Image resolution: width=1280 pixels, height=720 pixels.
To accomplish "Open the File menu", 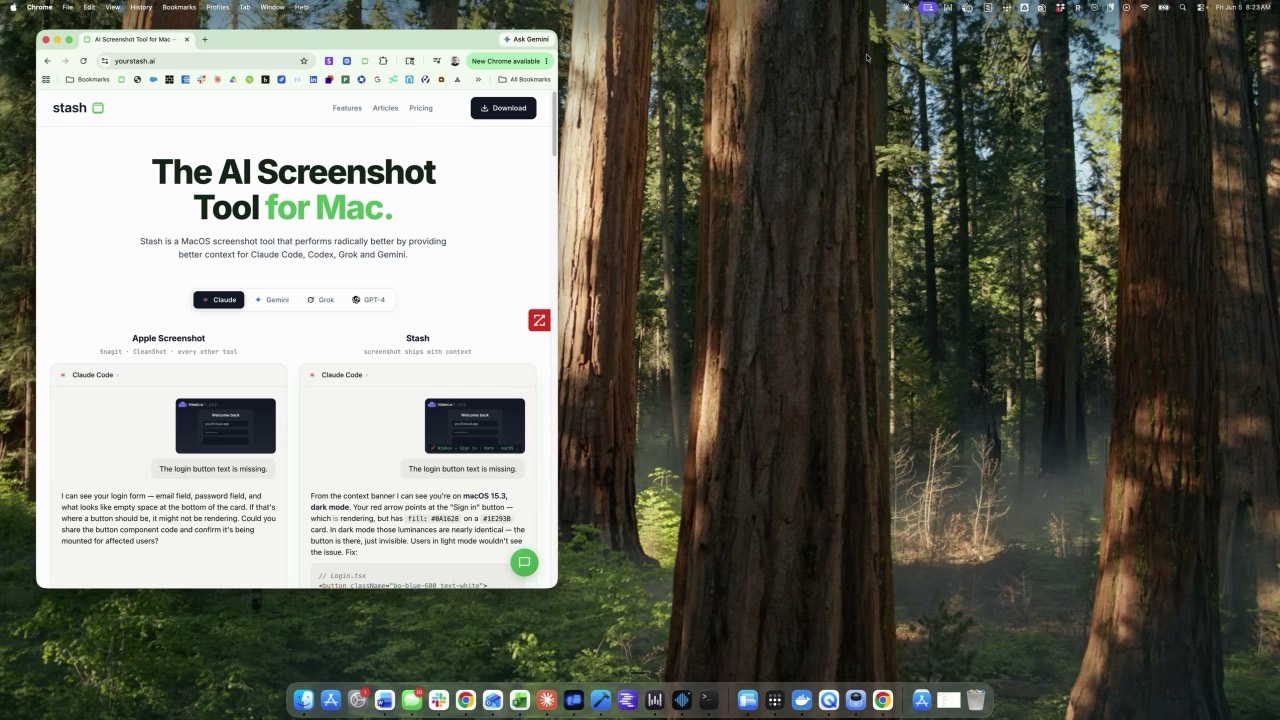I will [68, 7].
